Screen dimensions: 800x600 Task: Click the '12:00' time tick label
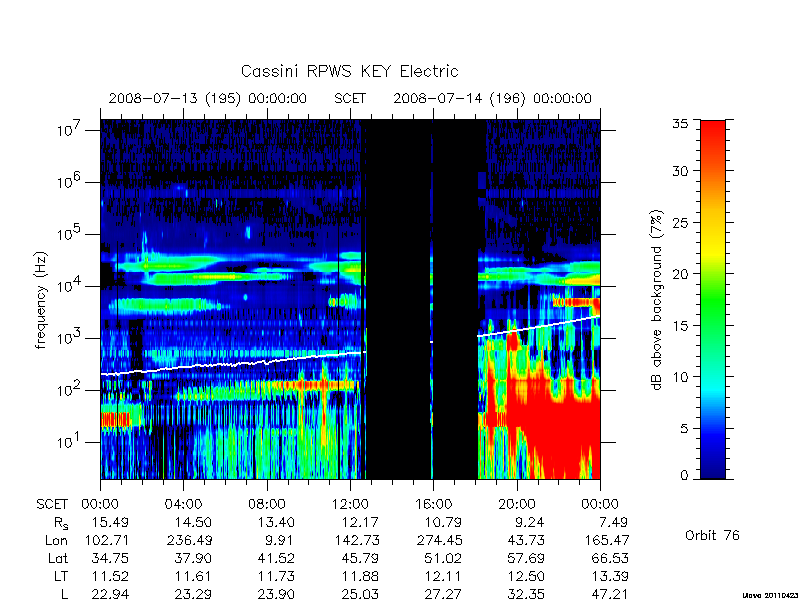(350, 505)
